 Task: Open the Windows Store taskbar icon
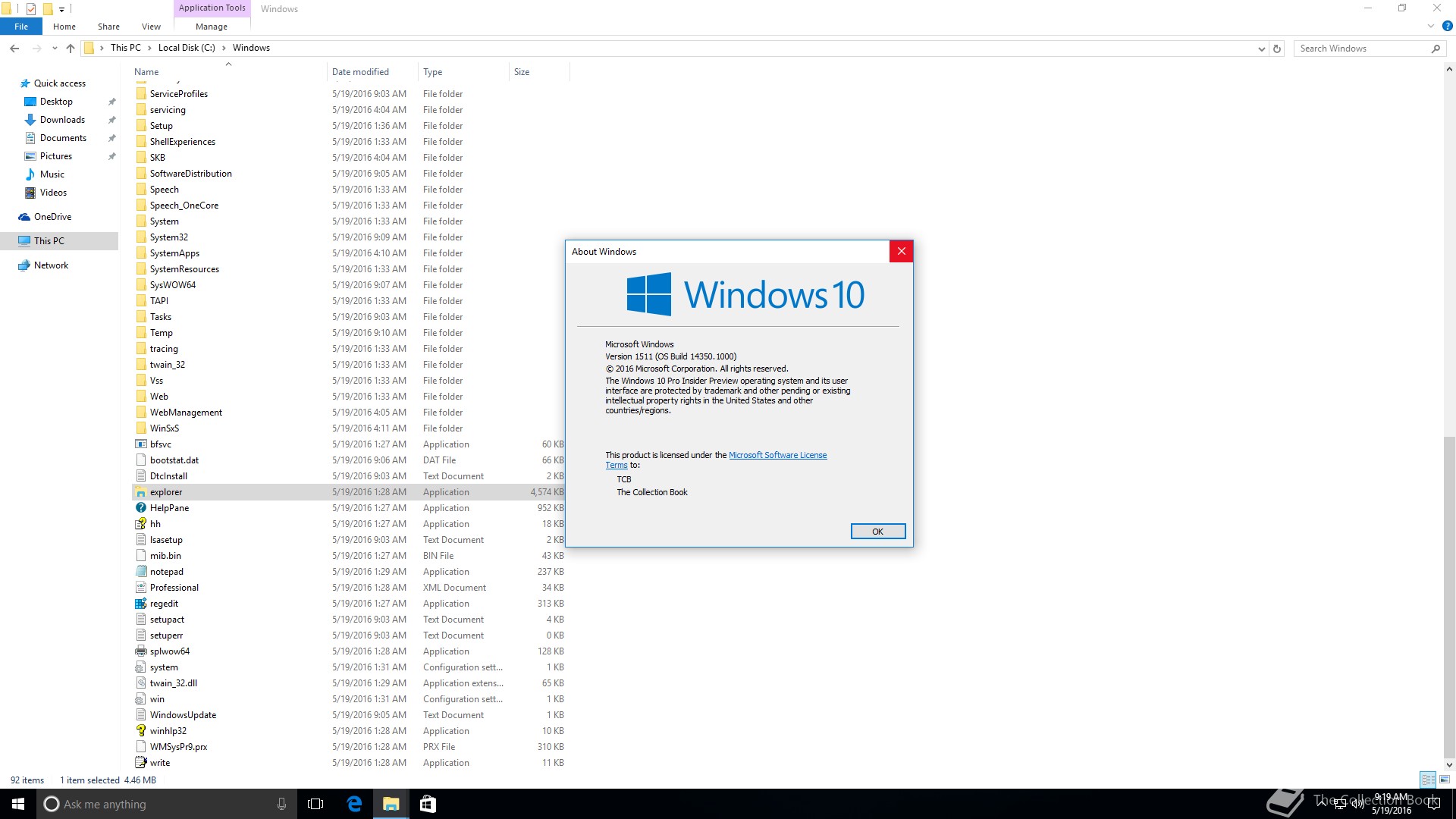coord(428,804)
